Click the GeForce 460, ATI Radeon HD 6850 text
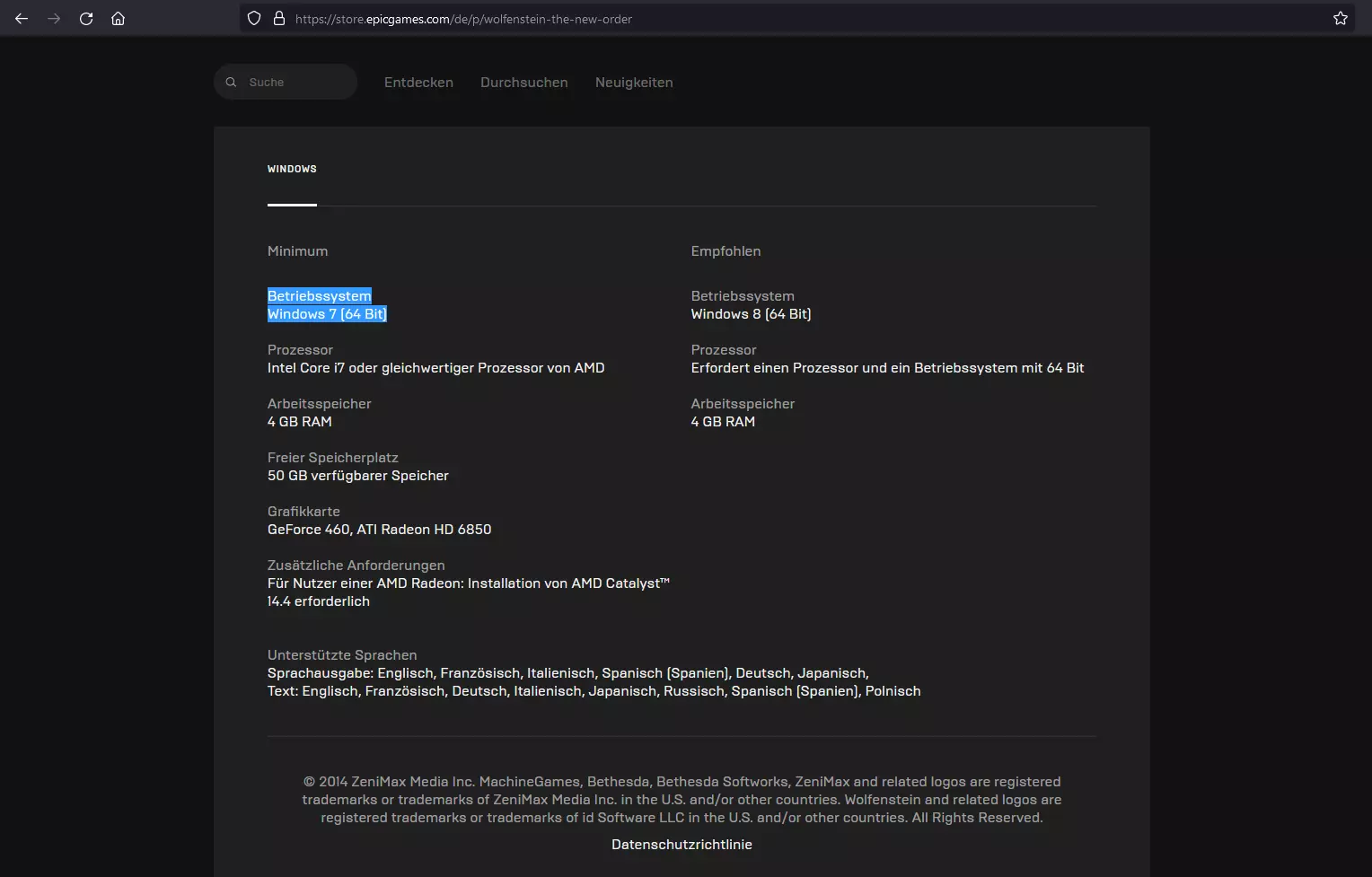The image size is (1372, 877). pyautogui.click(x=380, y=530)
